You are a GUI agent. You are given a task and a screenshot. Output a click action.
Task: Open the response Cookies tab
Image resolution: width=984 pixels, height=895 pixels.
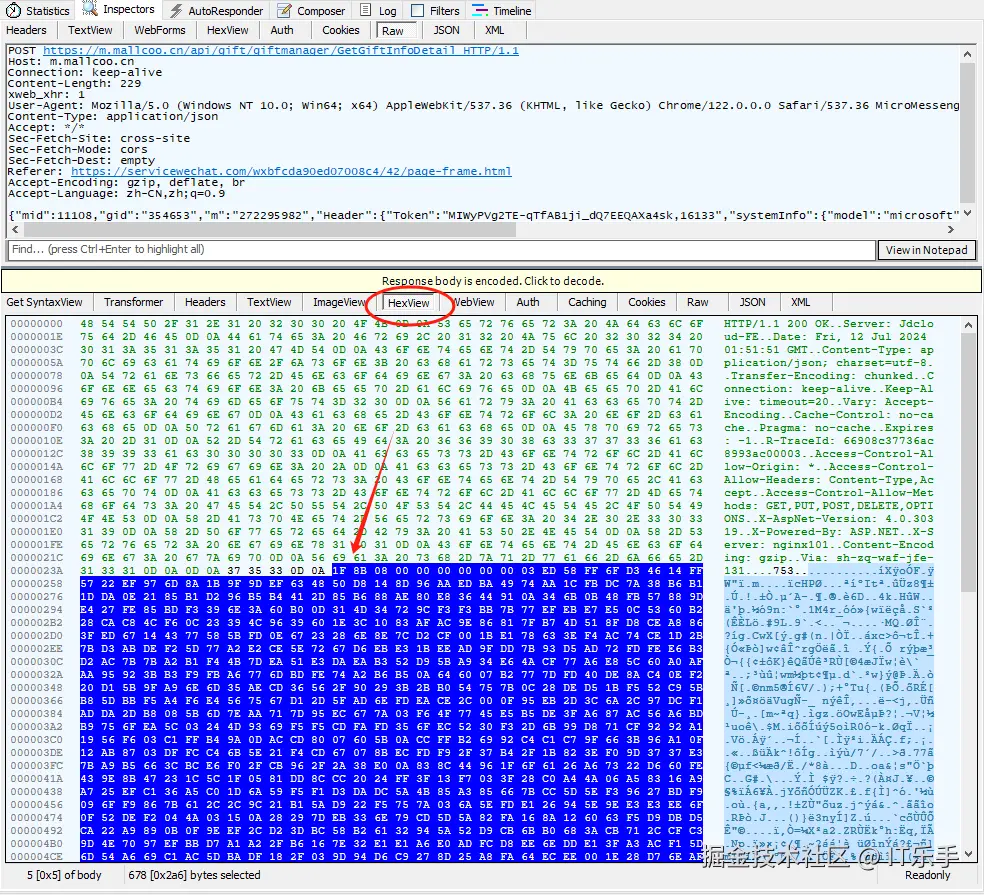coord(647,303)
